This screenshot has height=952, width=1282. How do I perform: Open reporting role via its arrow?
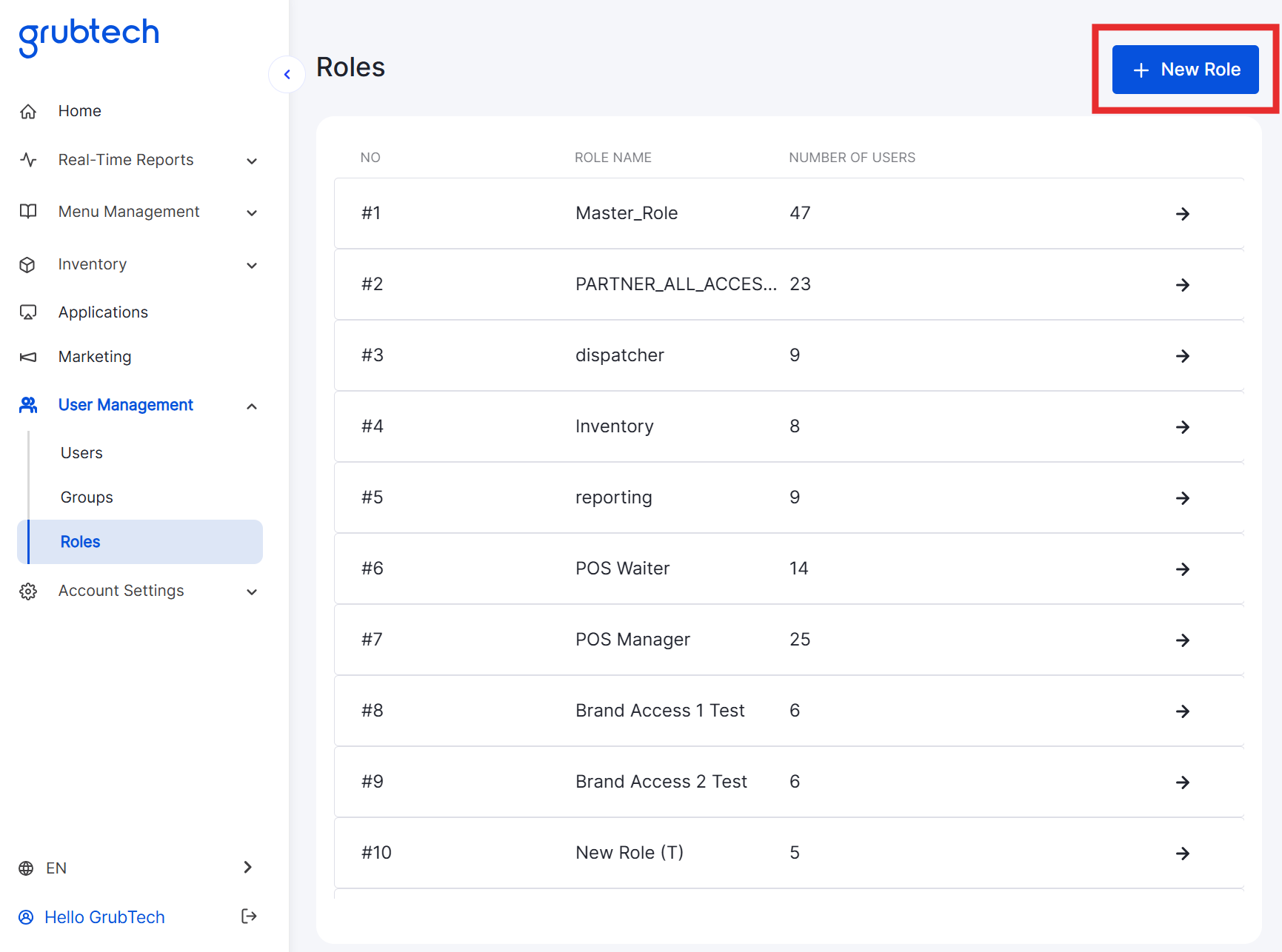pos(1183,498)
